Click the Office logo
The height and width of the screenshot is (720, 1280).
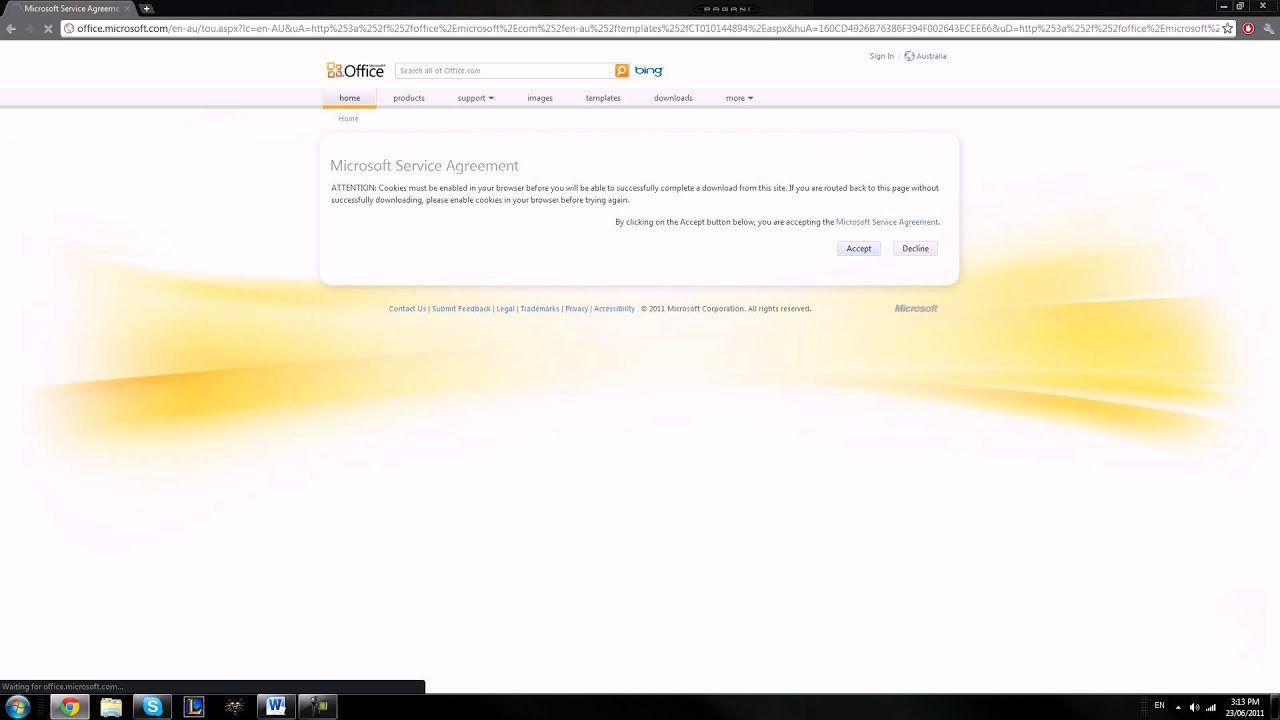355,70
